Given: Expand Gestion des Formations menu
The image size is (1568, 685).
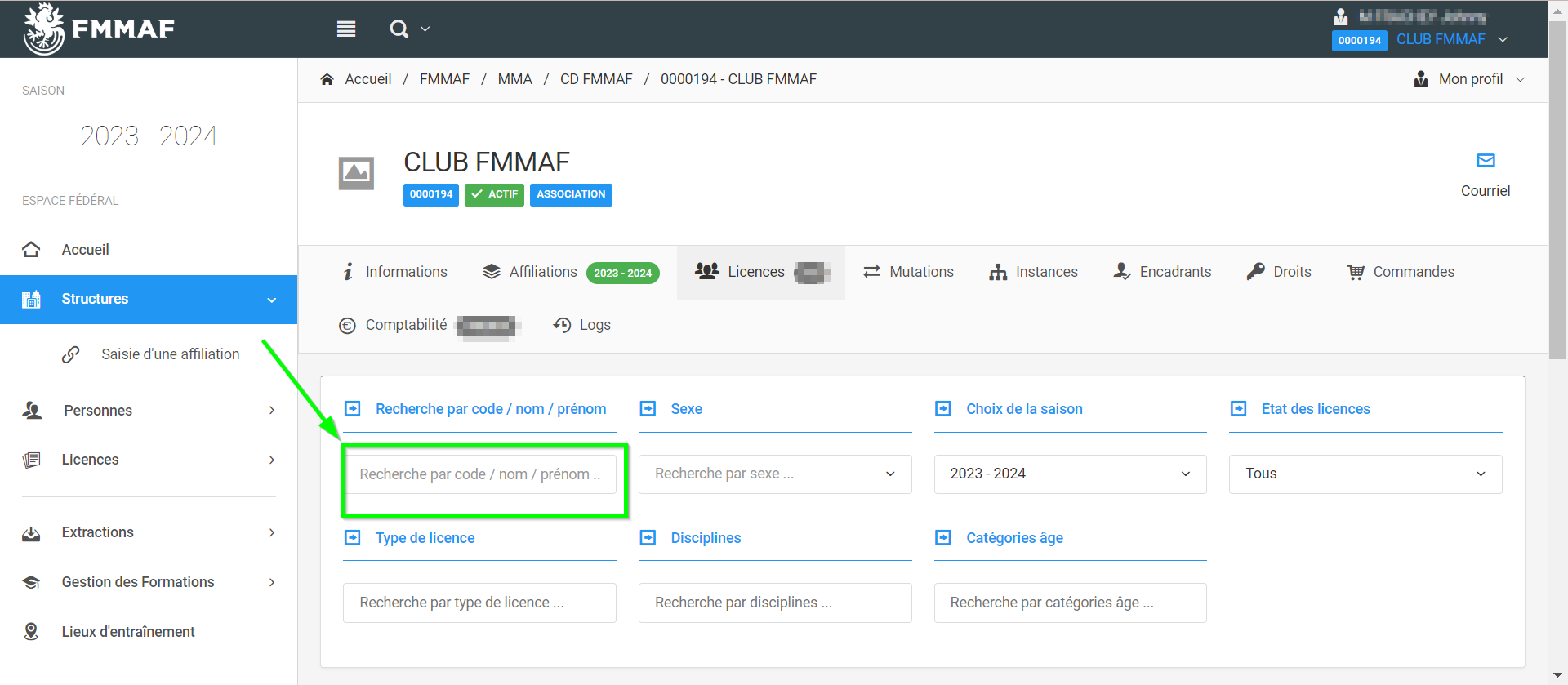Looking at the screenshot, I should point(149,582).
